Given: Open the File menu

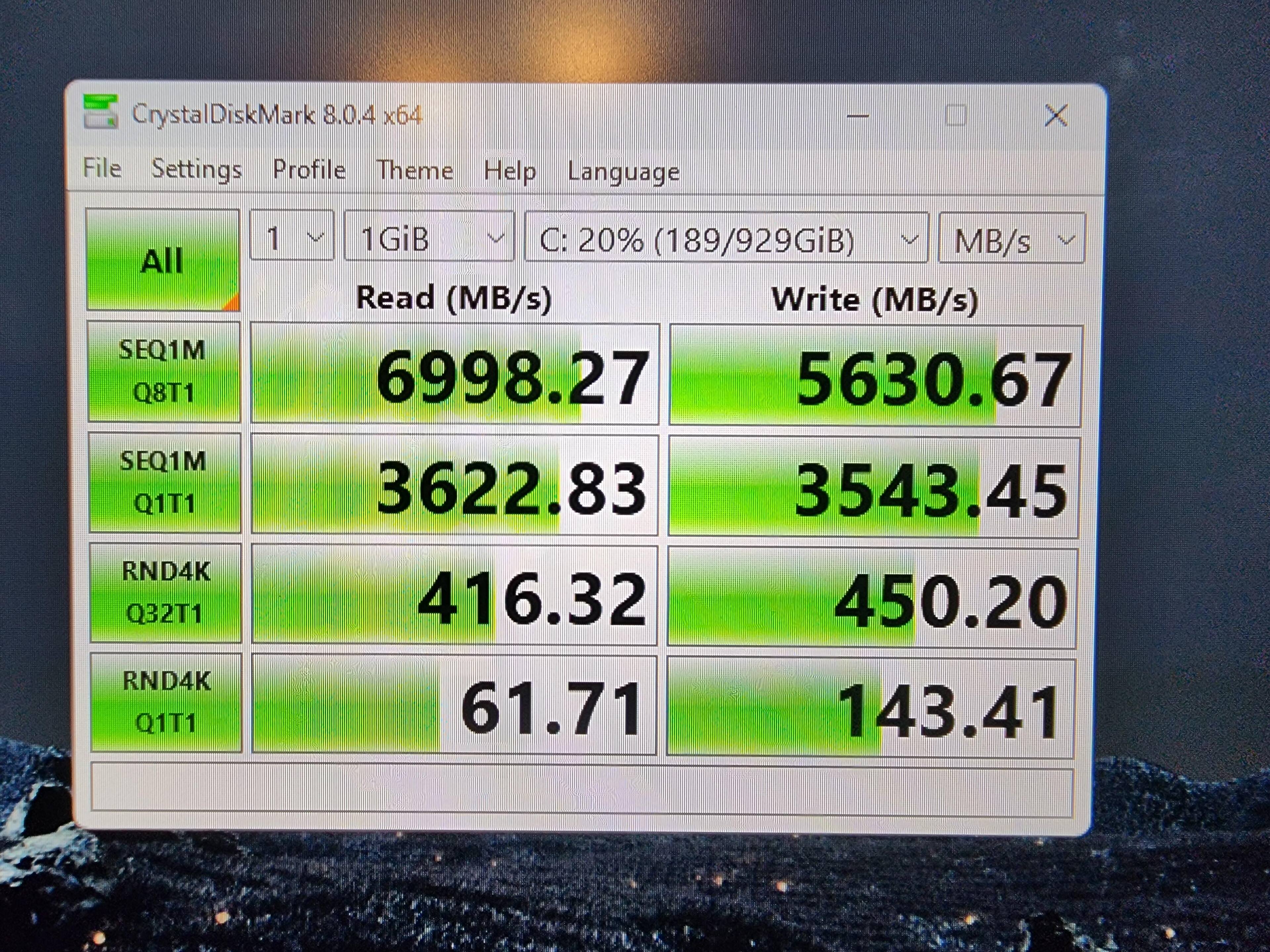Looking at the screenshot, I should (x=102, y=168).
